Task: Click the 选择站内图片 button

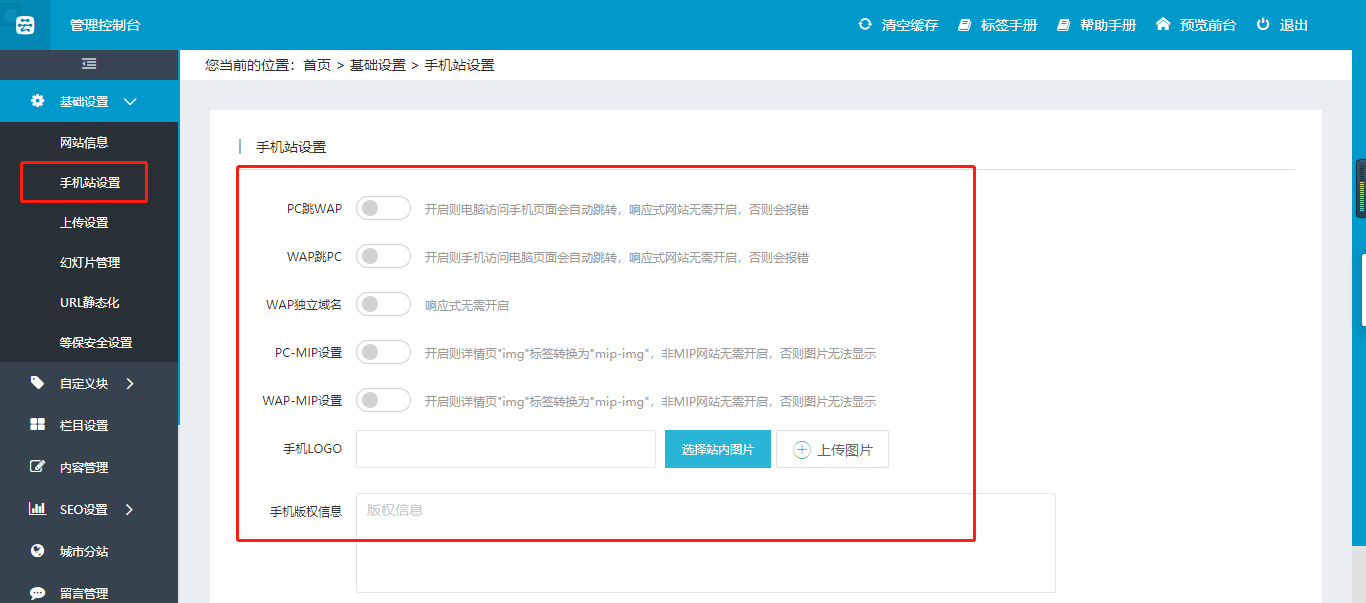Action: (717, 449)
